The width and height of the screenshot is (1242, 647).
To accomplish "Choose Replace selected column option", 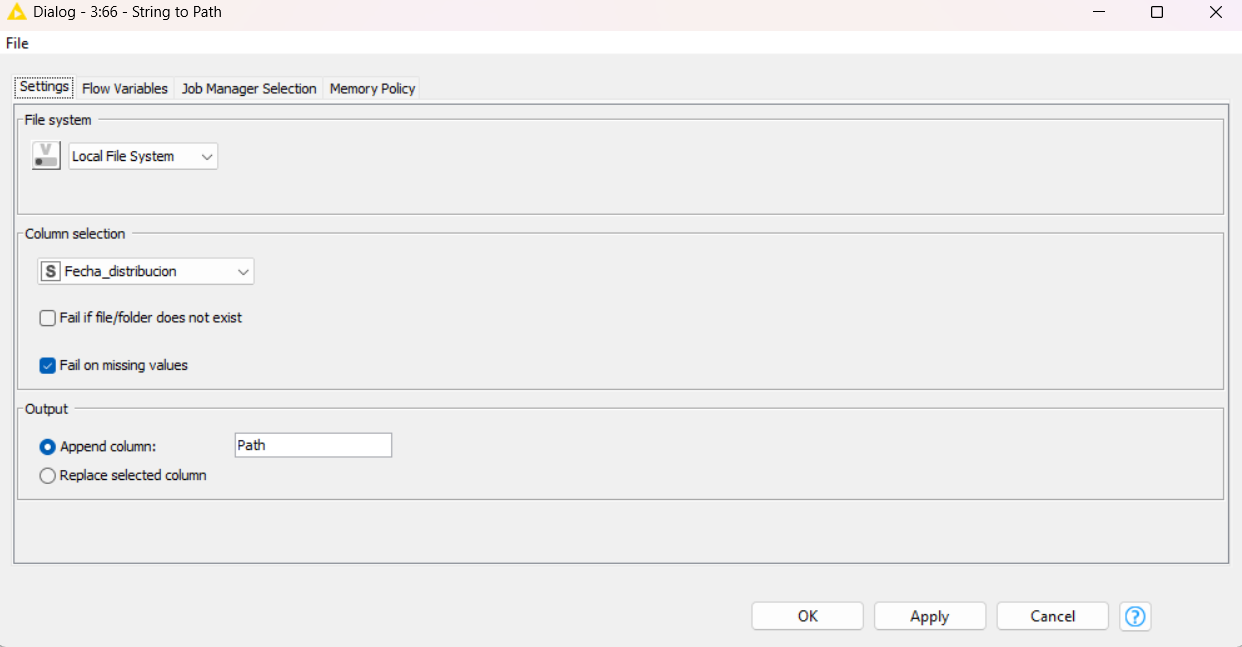I will pyautogui.click(x=48, y=476).
